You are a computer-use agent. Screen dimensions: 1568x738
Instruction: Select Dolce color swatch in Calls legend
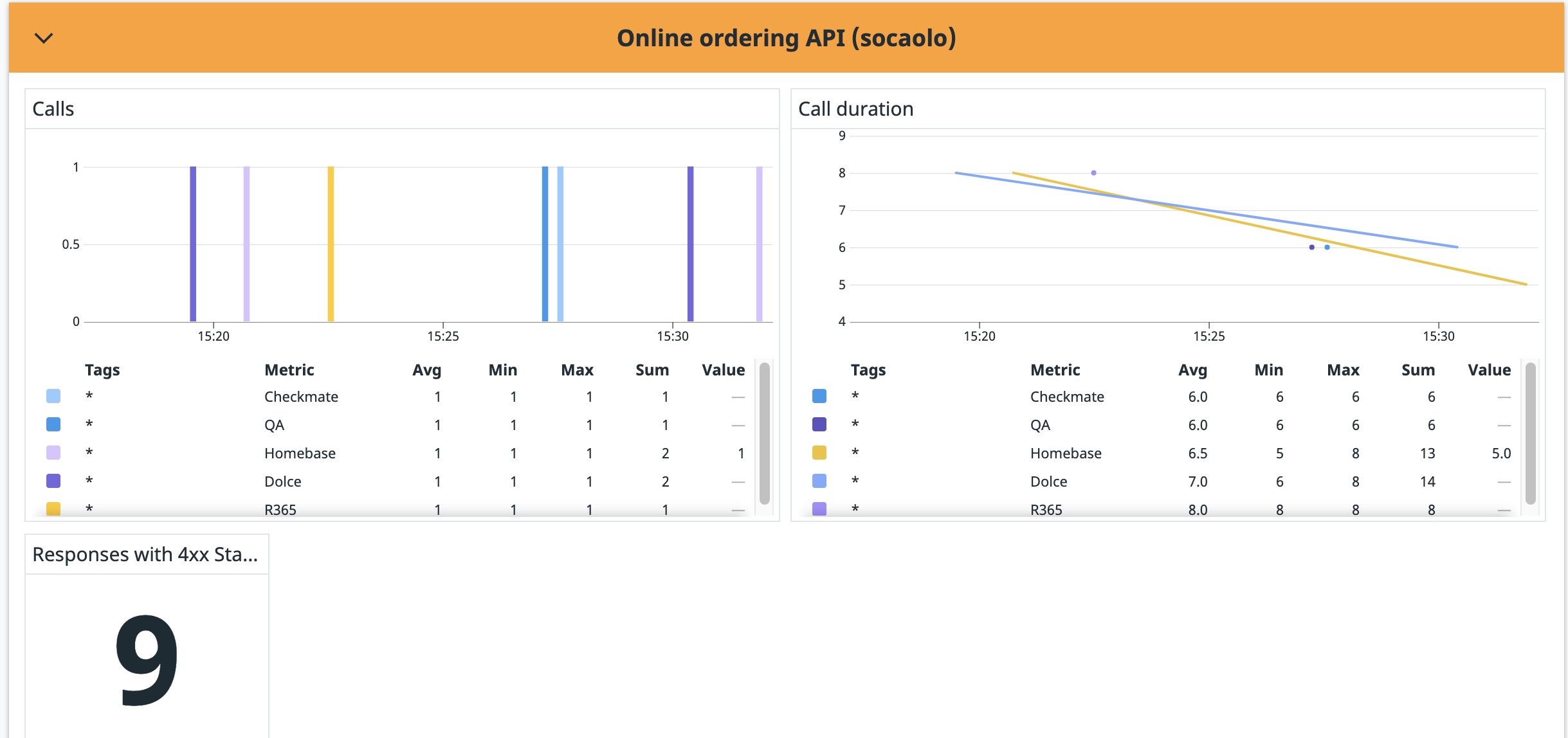(x=53, y=481)
